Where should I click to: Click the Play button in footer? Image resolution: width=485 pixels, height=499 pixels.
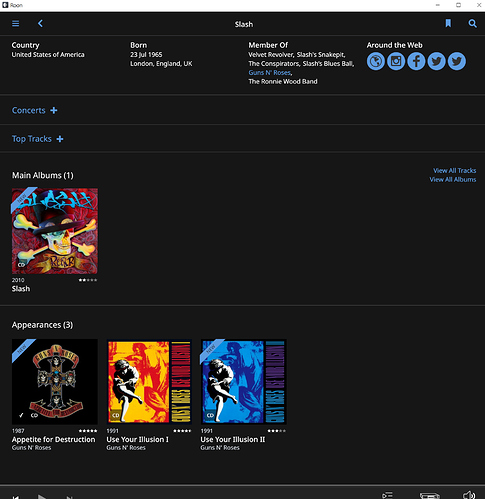(42, 497)
